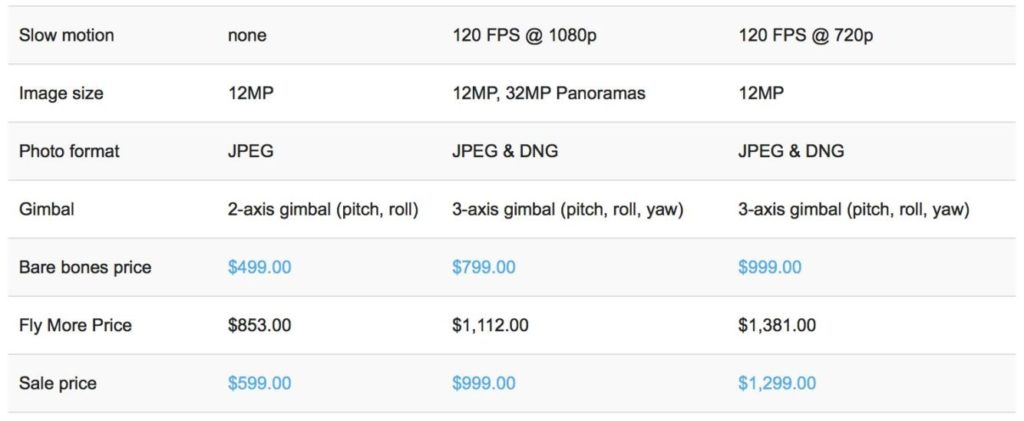This screenshot has height=421, width=1024.
Task: Open the $1,299.00 sale price link
Action: pos(776,383)
